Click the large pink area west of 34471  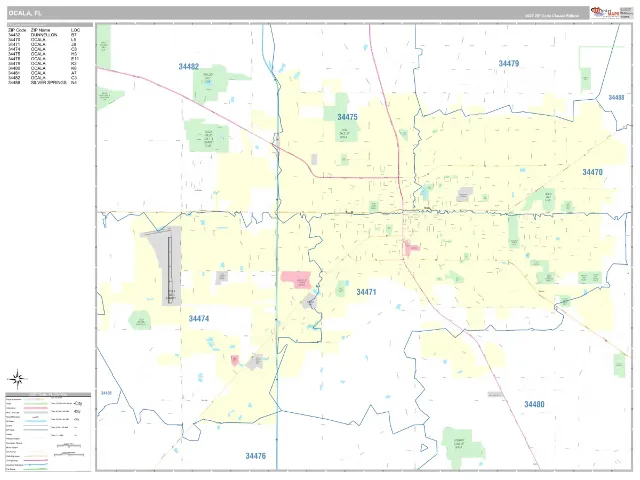point(297,280)
